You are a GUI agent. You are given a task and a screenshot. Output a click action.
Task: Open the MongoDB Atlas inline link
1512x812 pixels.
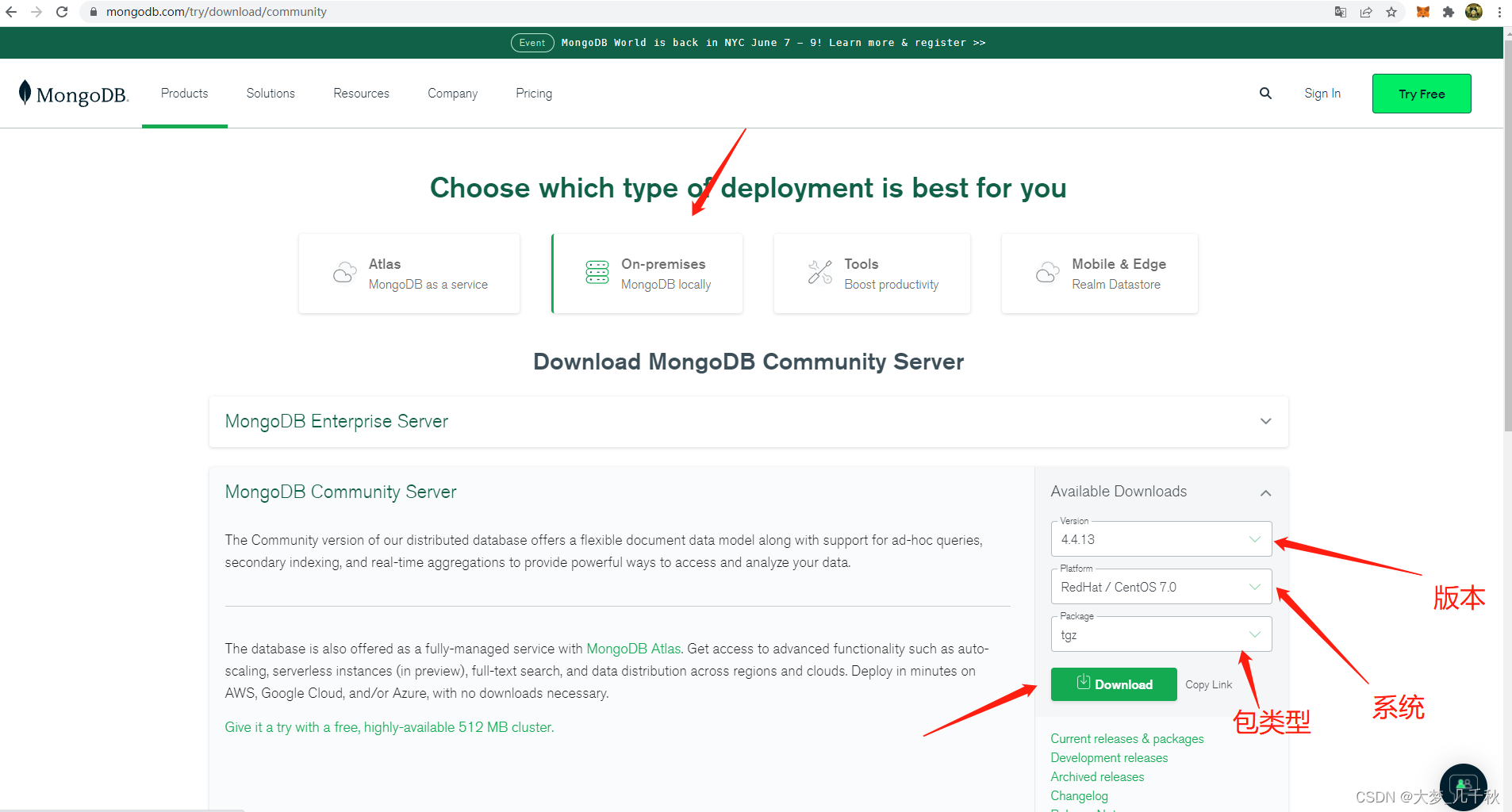tap(634, 649)
